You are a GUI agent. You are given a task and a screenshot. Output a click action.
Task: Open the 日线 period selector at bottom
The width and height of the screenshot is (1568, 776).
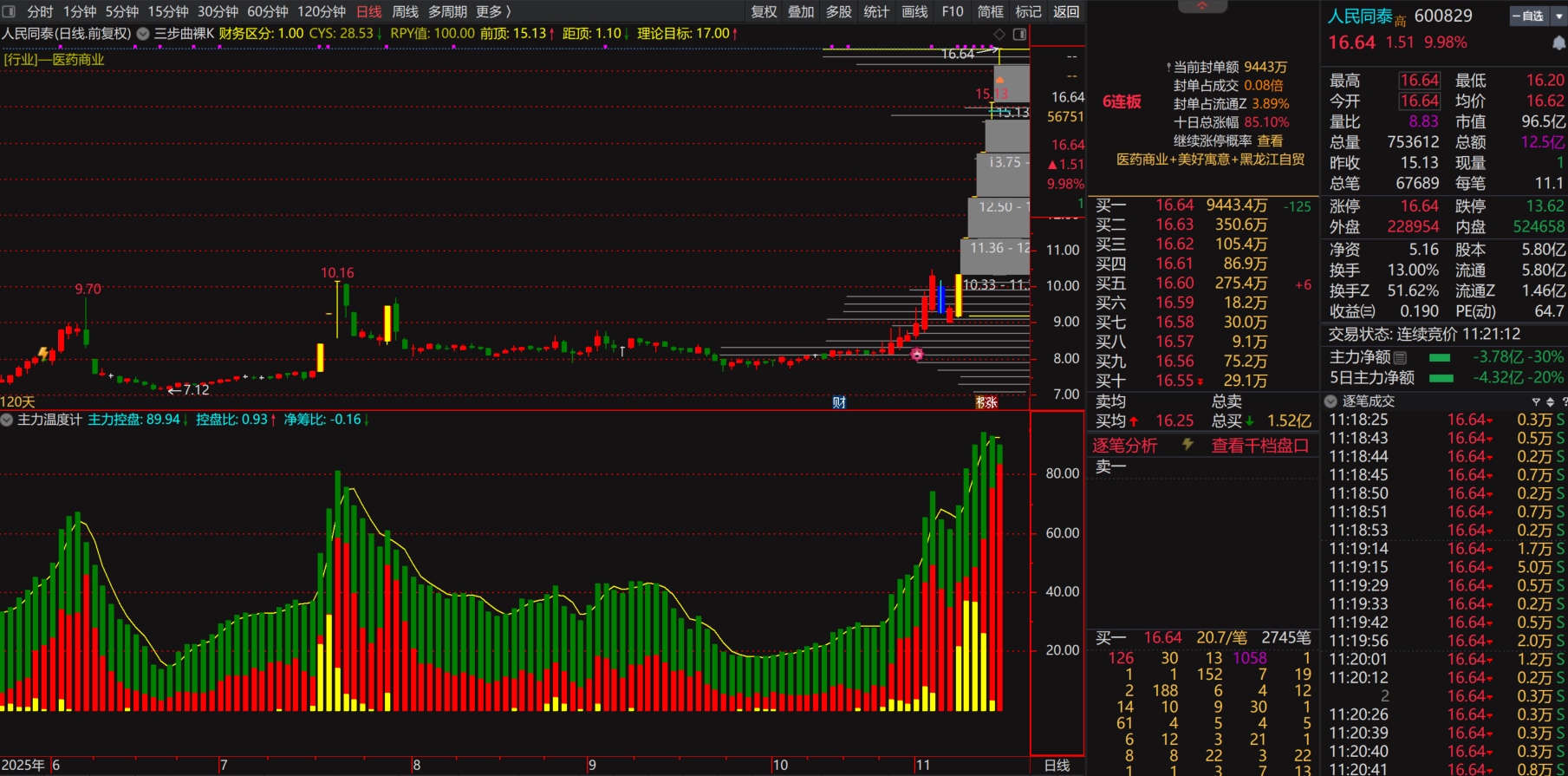click(1057, 766)
